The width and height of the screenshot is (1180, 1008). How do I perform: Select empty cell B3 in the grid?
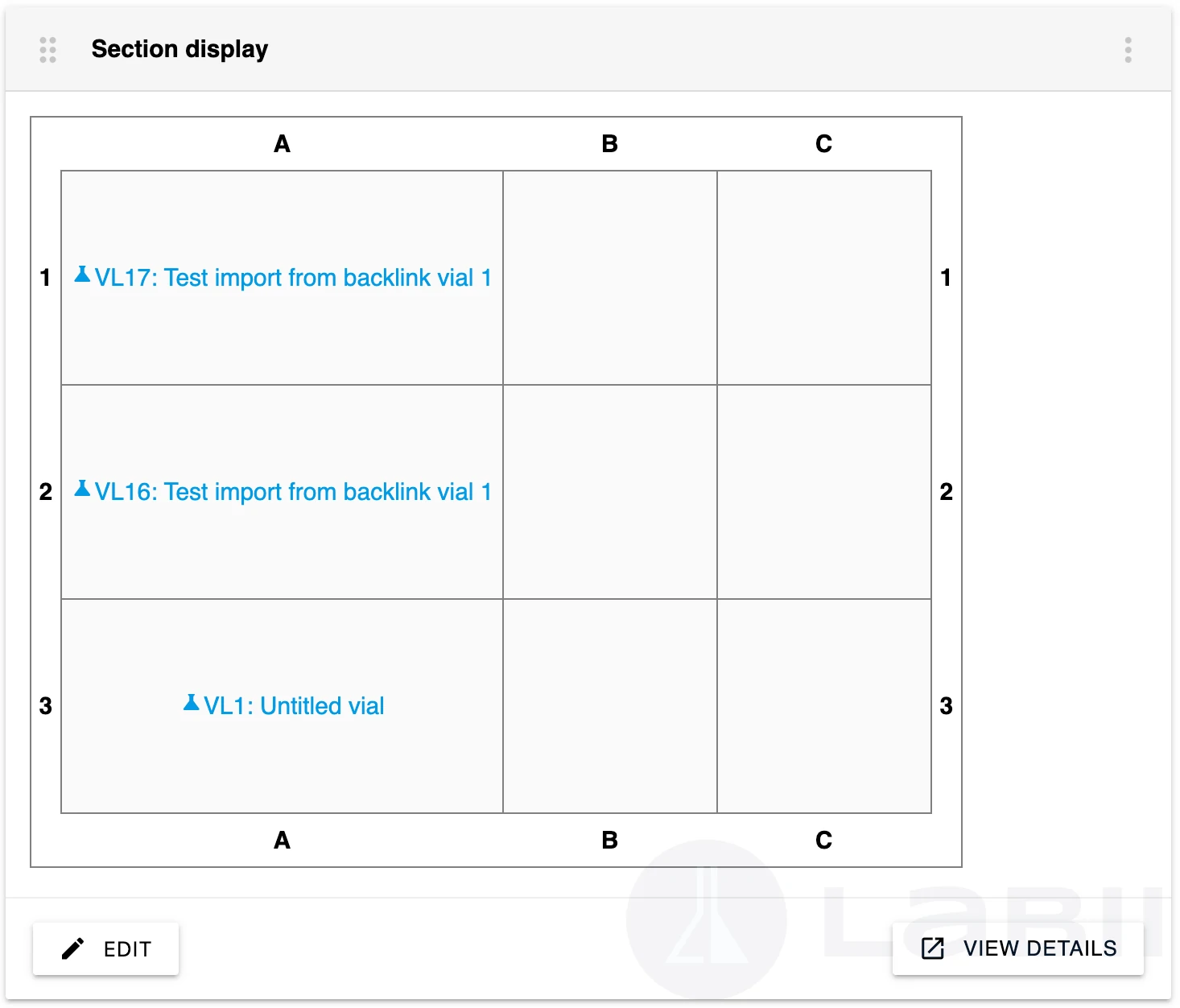610,706
